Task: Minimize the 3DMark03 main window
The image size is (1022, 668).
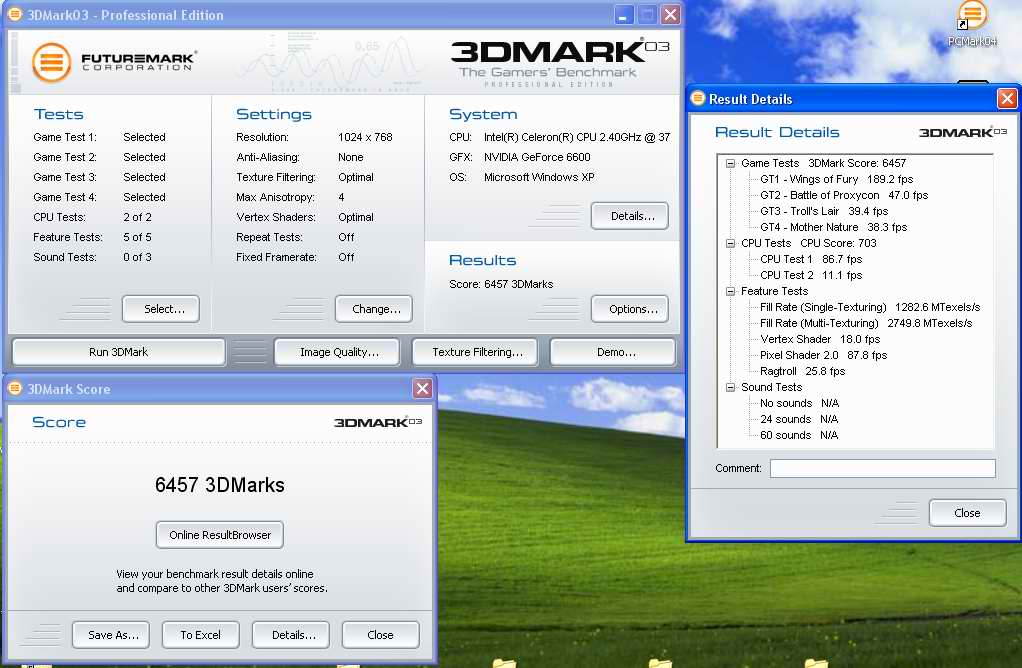Action: tap(624, 14)
